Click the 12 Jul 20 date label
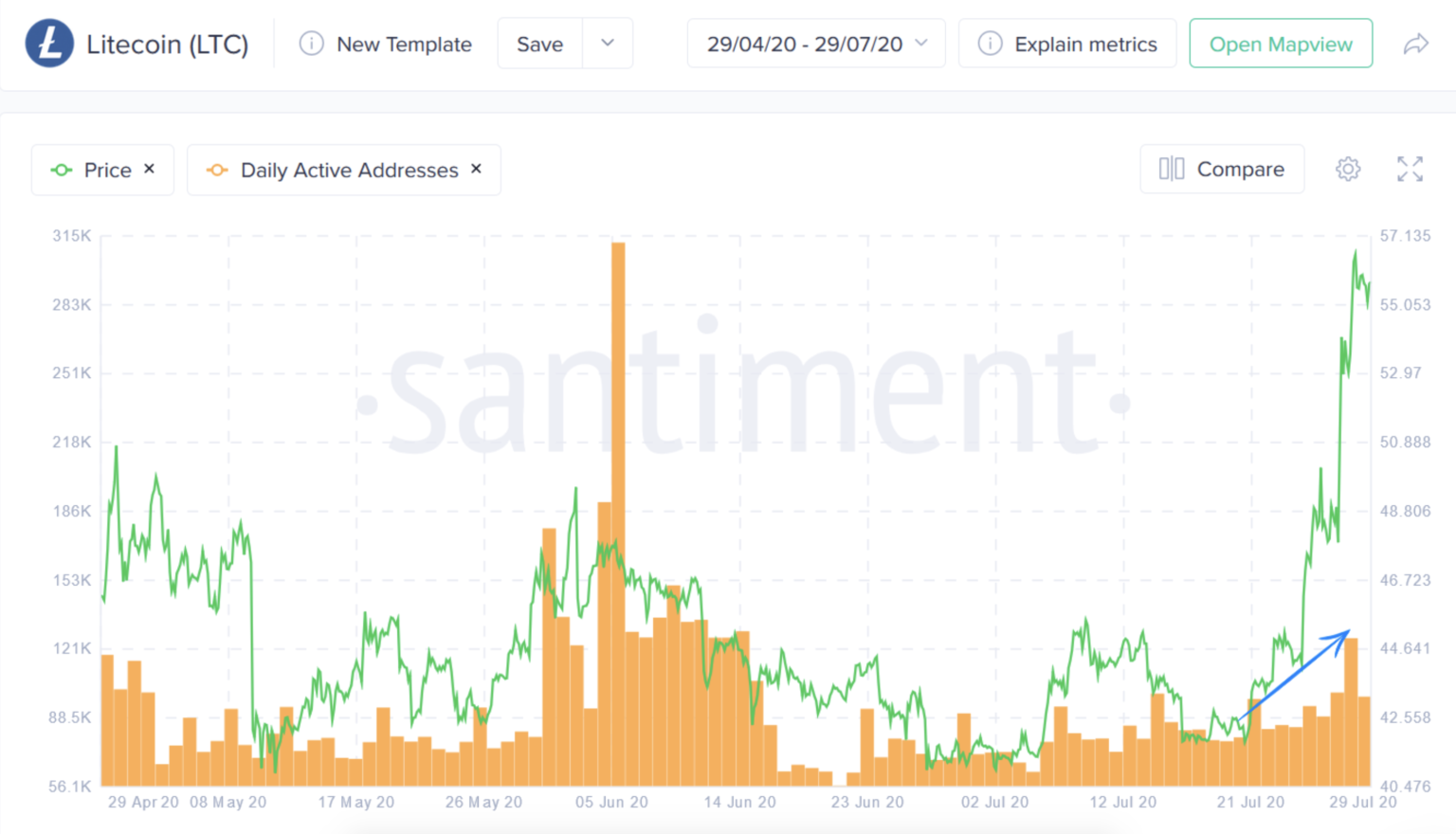 click(1122, 802)
